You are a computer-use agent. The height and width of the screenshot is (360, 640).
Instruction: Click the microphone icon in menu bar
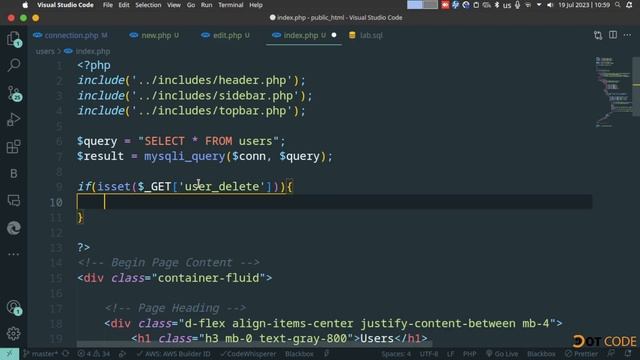coord(517,5)
